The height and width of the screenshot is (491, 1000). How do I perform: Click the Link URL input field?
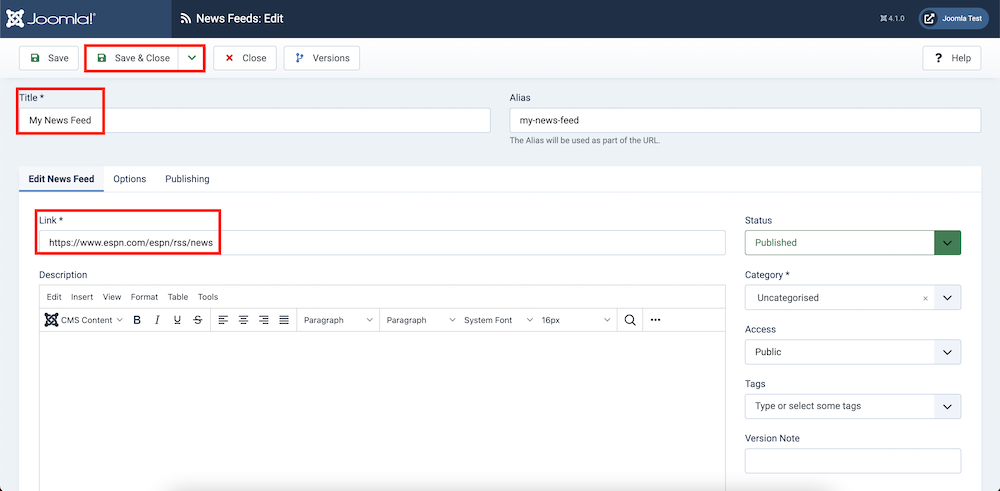(x=382, y=242)
